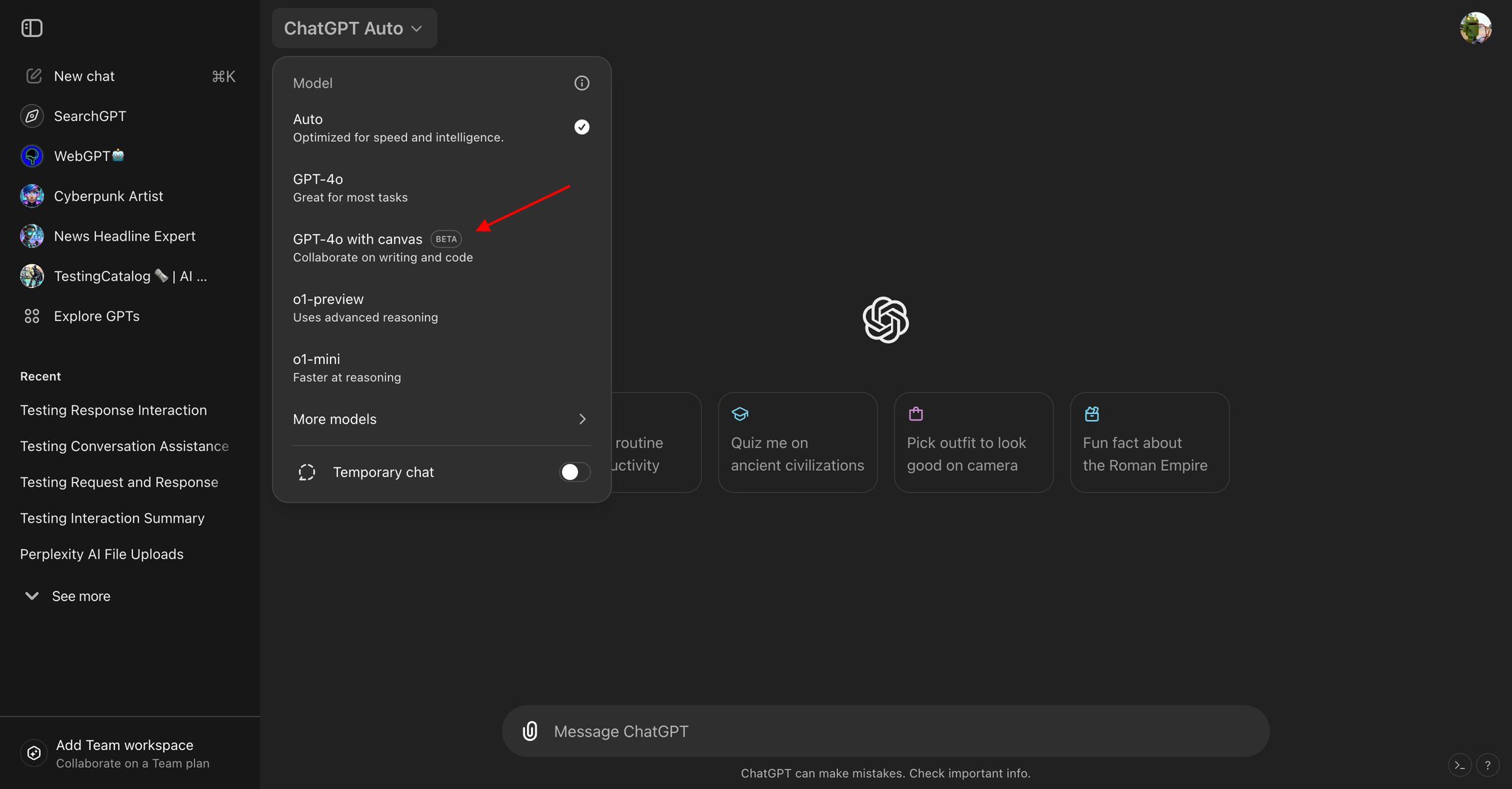Select o1-mini model option

pyautogui.click(x=441, y=368)
